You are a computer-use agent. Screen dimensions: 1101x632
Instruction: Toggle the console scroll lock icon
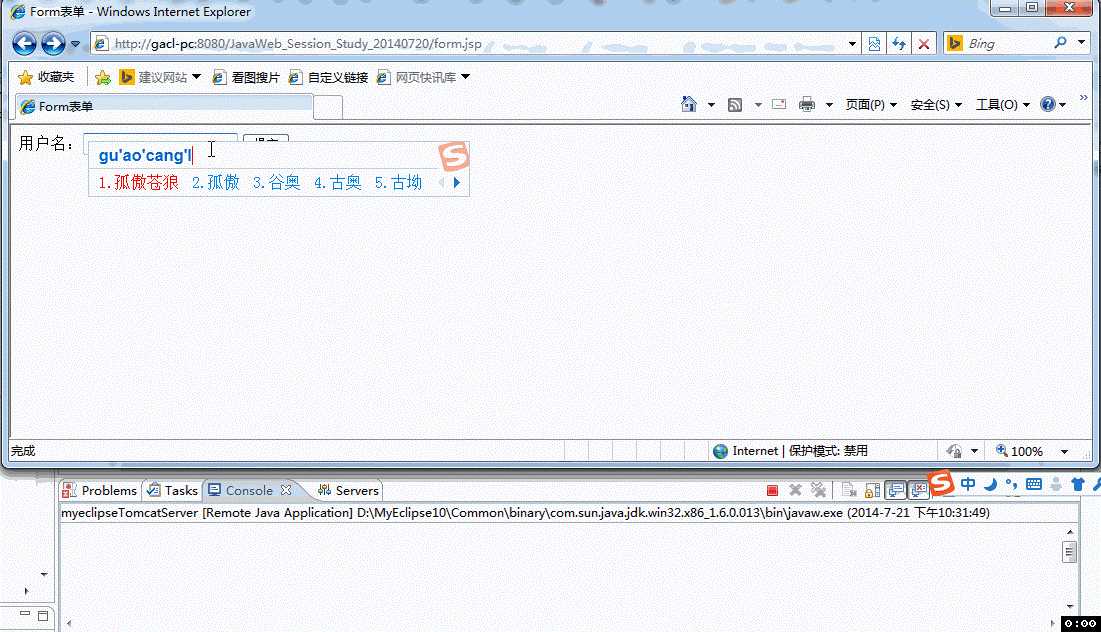[872, 490]
